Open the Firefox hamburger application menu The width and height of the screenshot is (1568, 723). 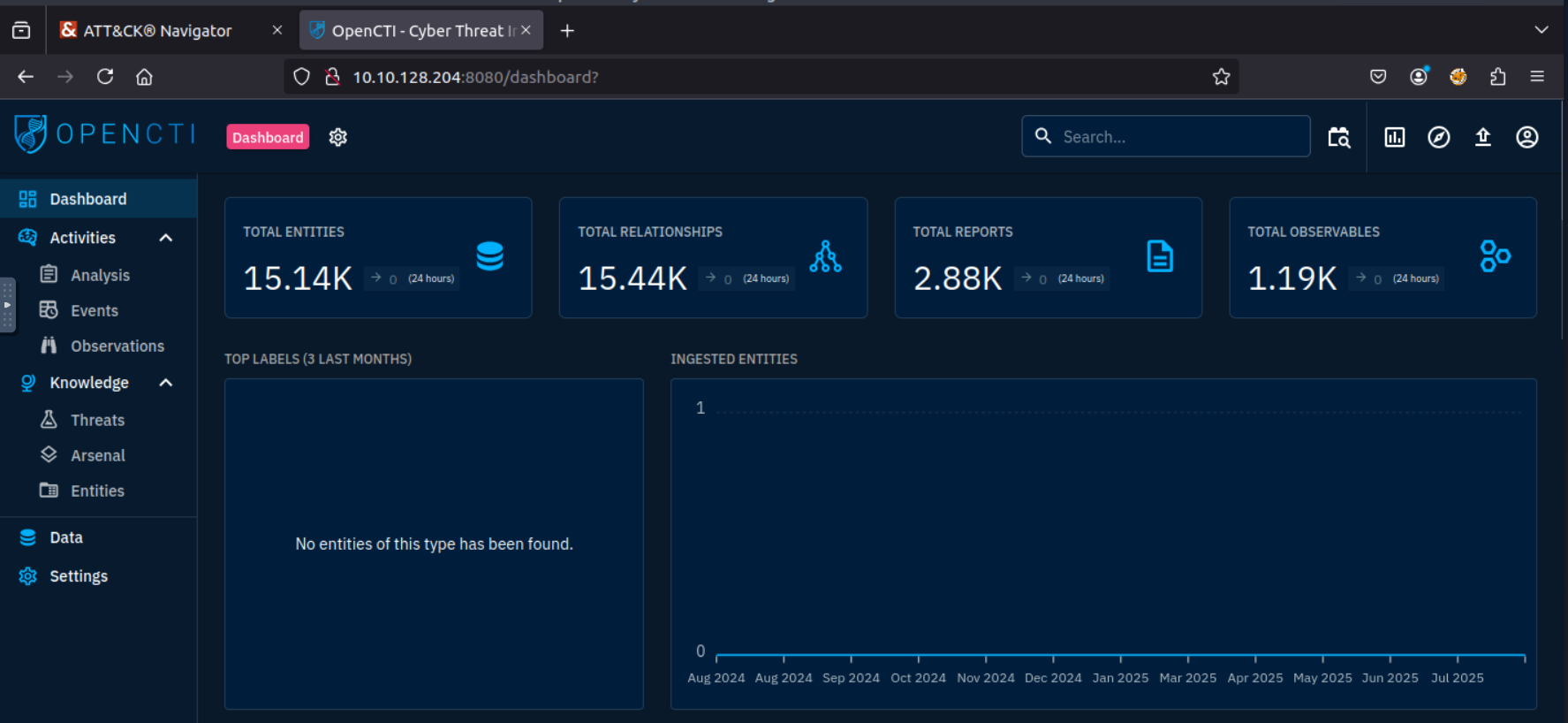click(1537, 77)
